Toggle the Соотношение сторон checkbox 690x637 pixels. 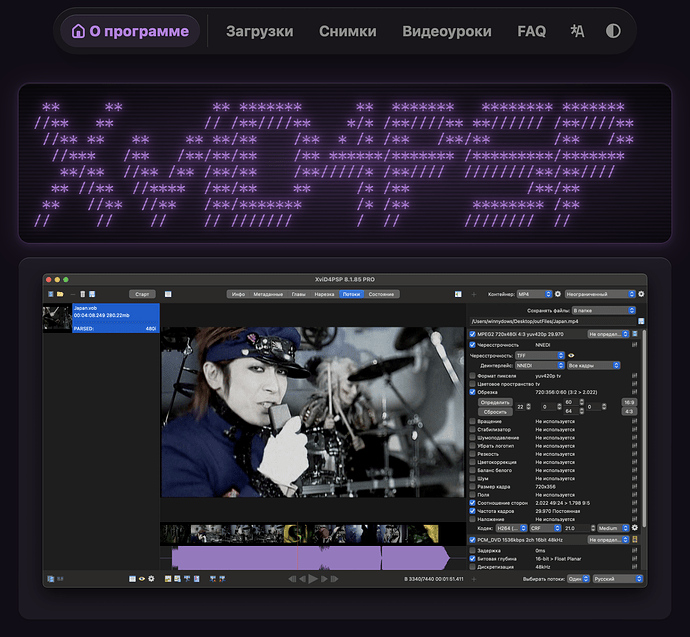coord(473,503)
